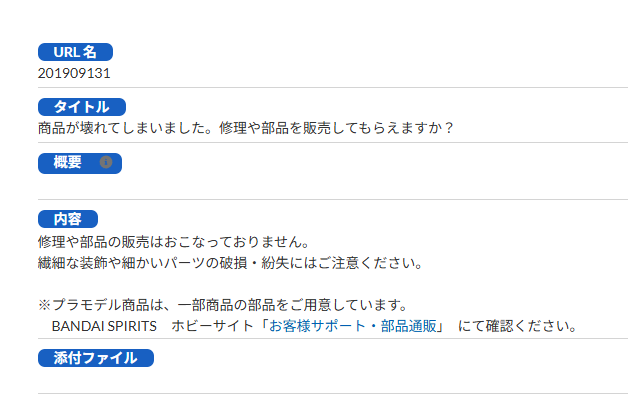Click the question 修理や部品を販売してもらえますか？
Image resolution: width=628 pixels, height=413 pixels.
(337, 128)
